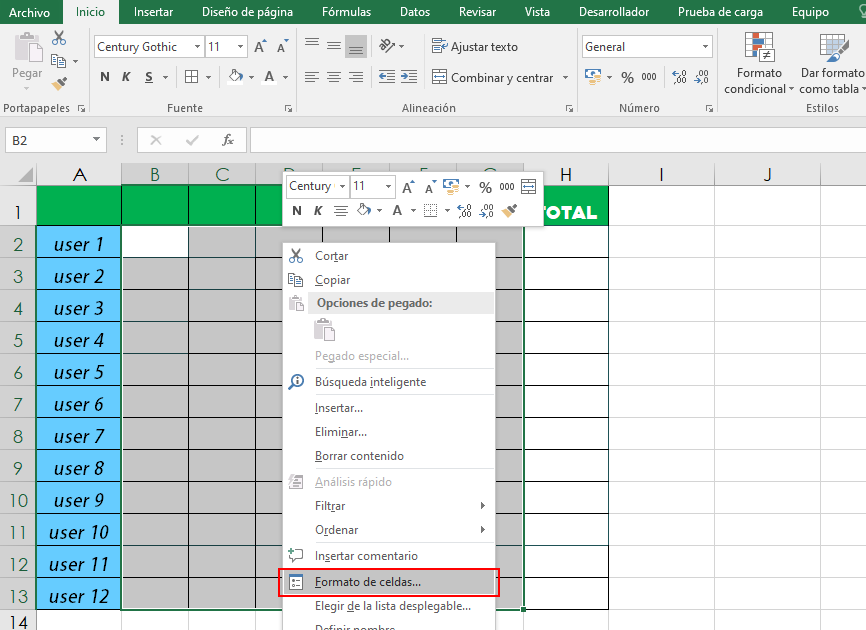Screen dimensions: 866x630
Task: Choose Formato de celdas from context menu
Action: 368,581
